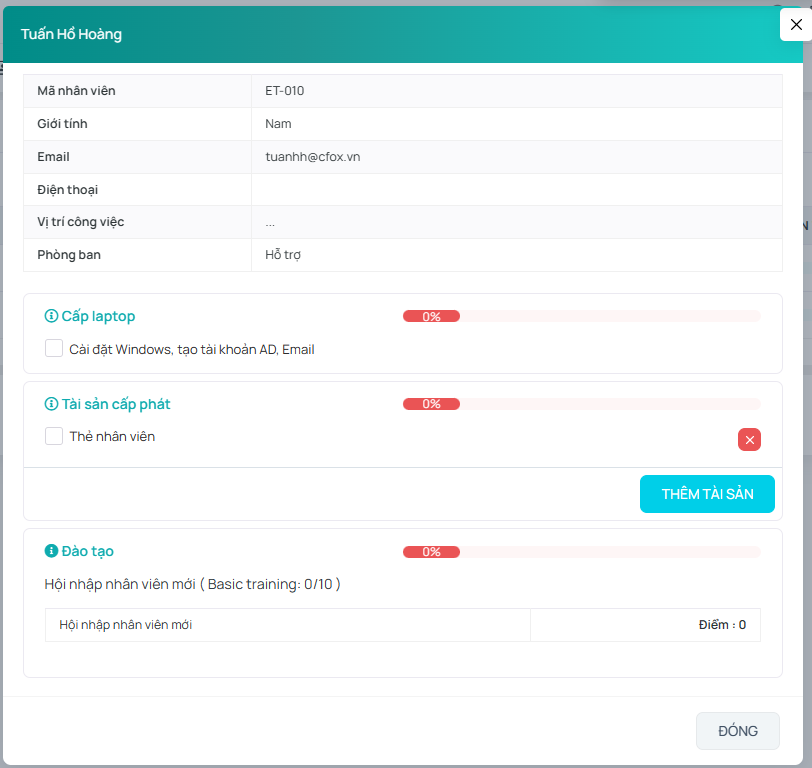
Task: Click the Cấp laptop section heading
Action: tap(98, 316)
